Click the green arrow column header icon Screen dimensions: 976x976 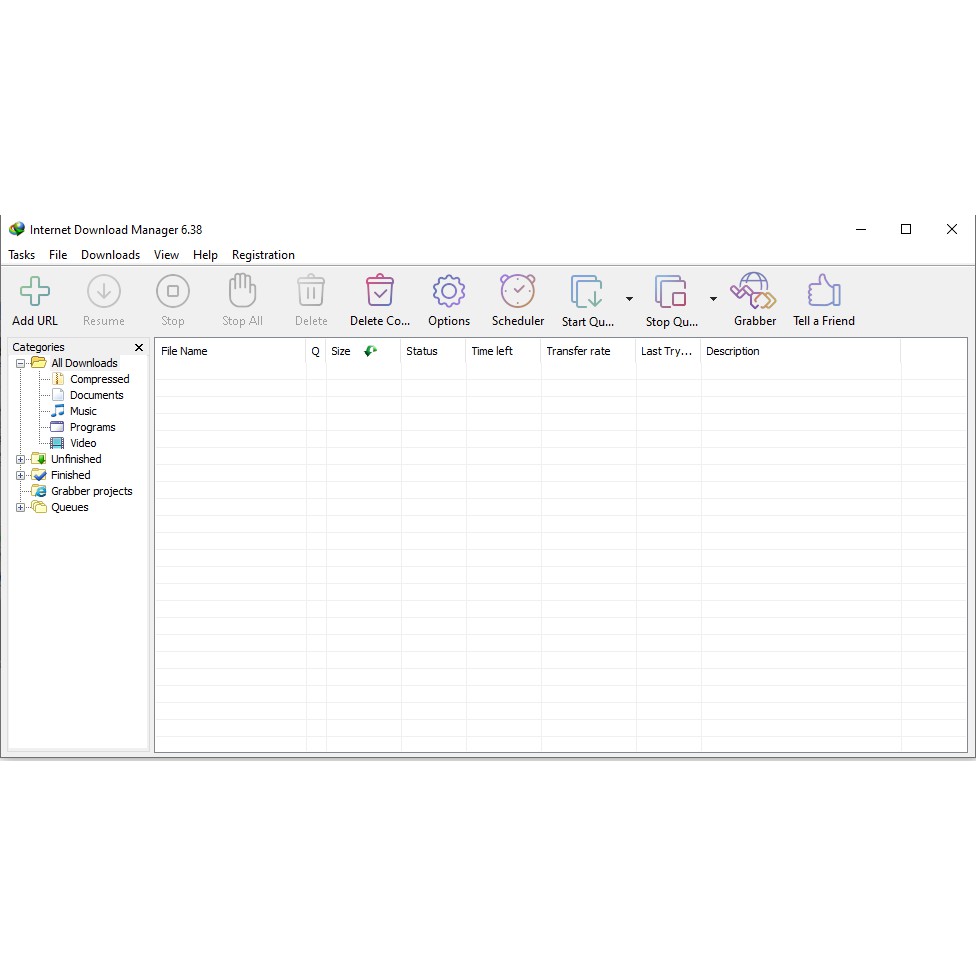pos(370,351)
